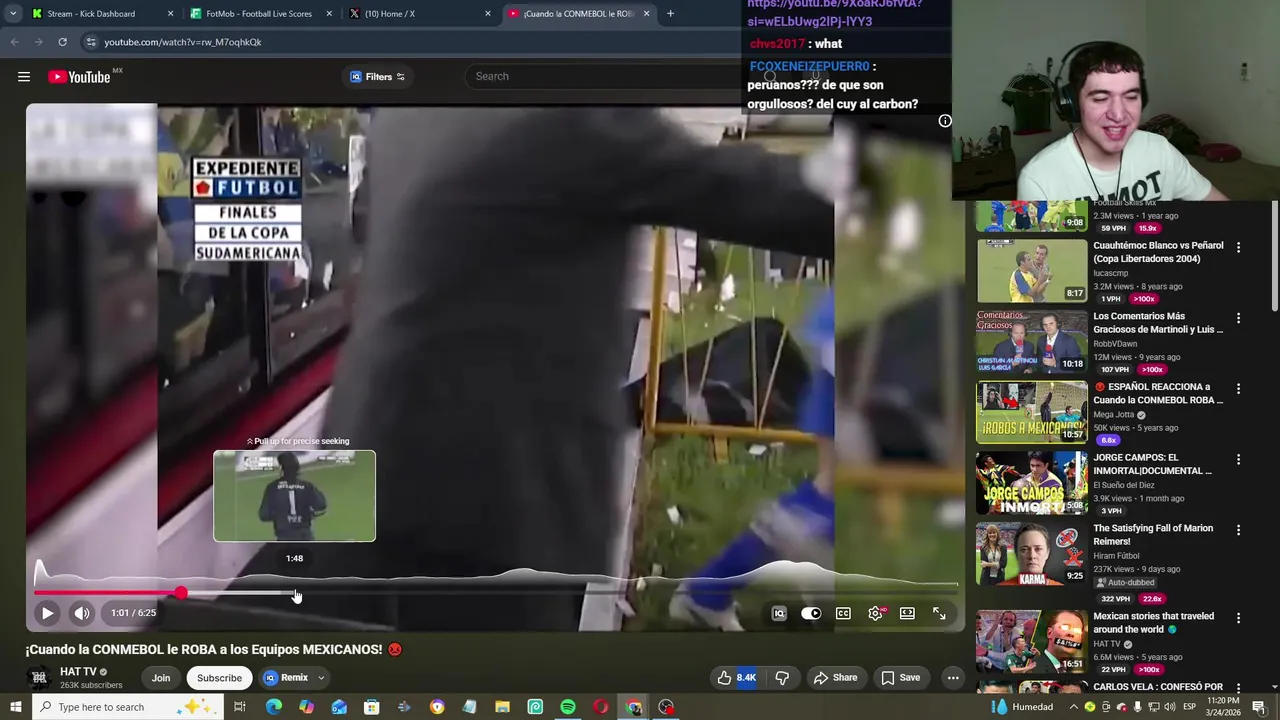Go back in browser history
Screen dimensions: 1280x720
coord(14,42)
